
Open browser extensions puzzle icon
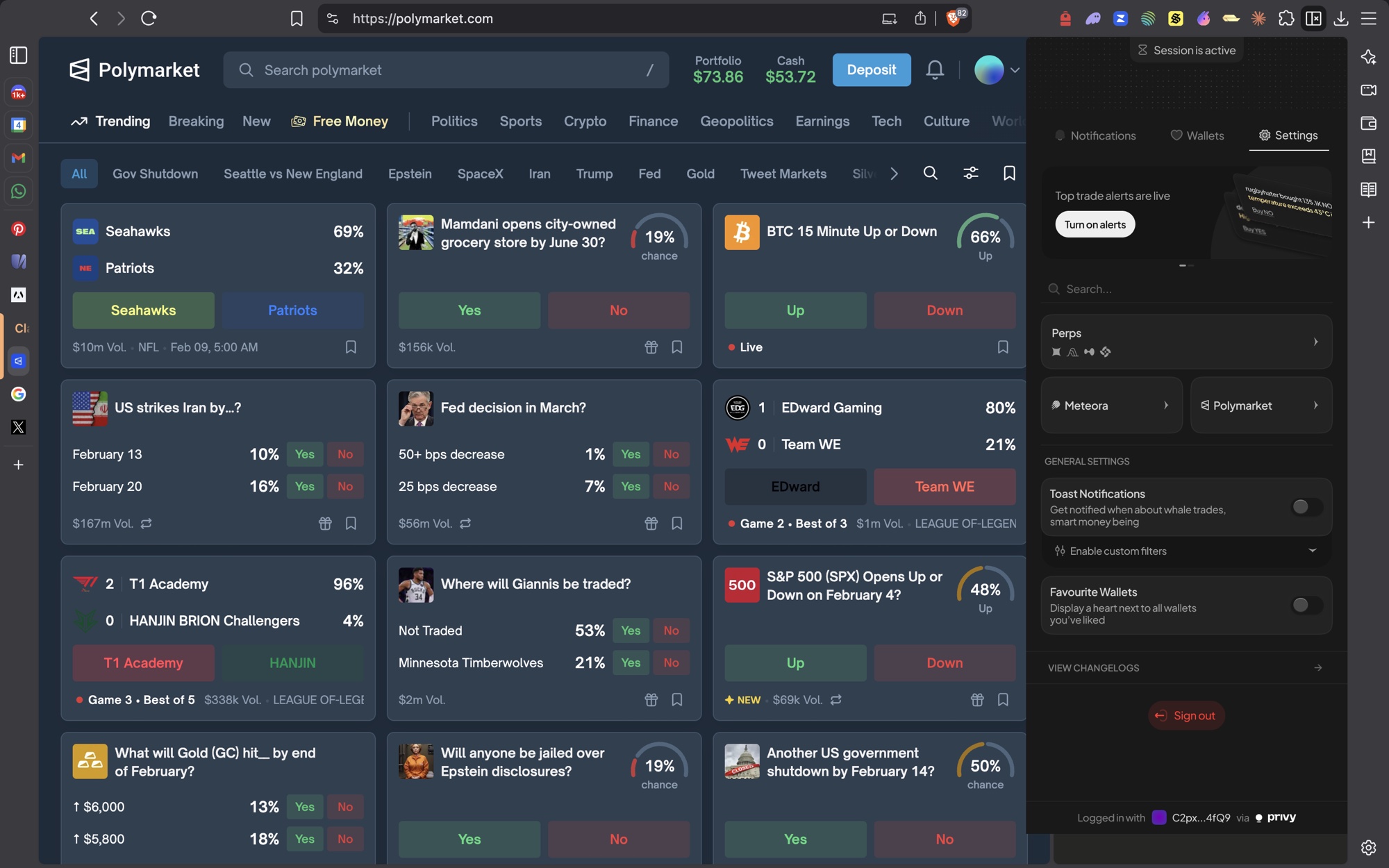(x=1286, y=18)
